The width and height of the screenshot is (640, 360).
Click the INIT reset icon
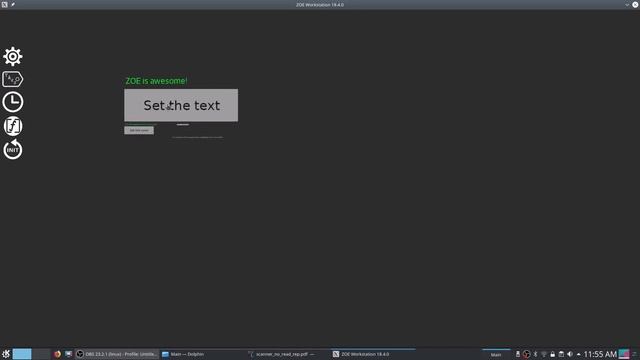coord(13,149)
